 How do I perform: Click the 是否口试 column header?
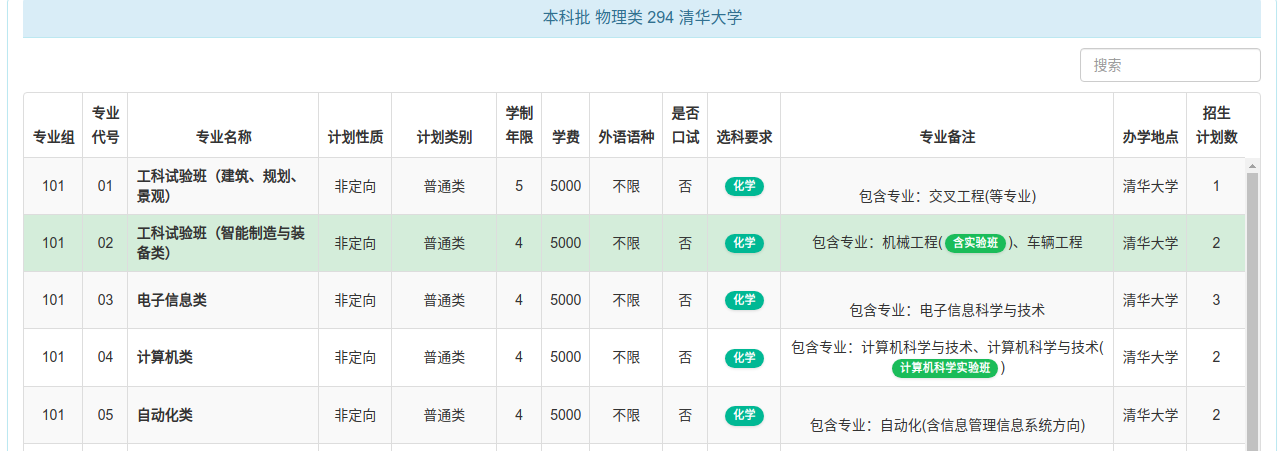tap(685, 125)
